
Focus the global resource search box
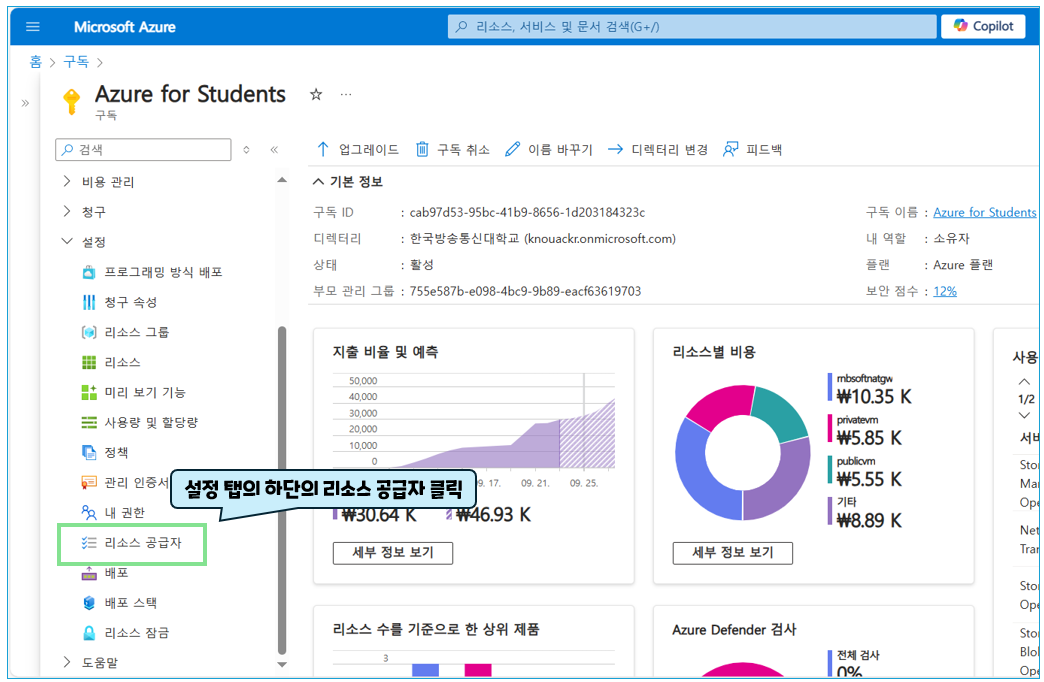(692, 27)
